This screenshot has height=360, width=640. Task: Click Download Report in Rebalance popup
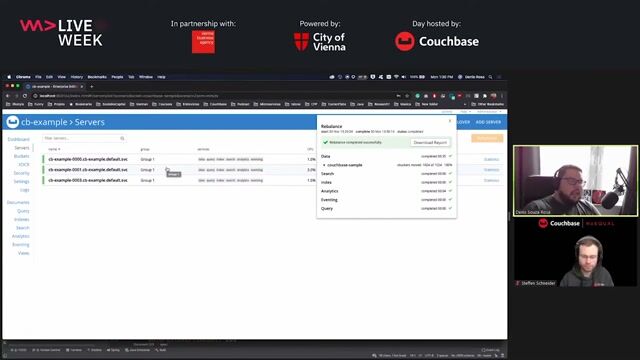click(430, 142)
